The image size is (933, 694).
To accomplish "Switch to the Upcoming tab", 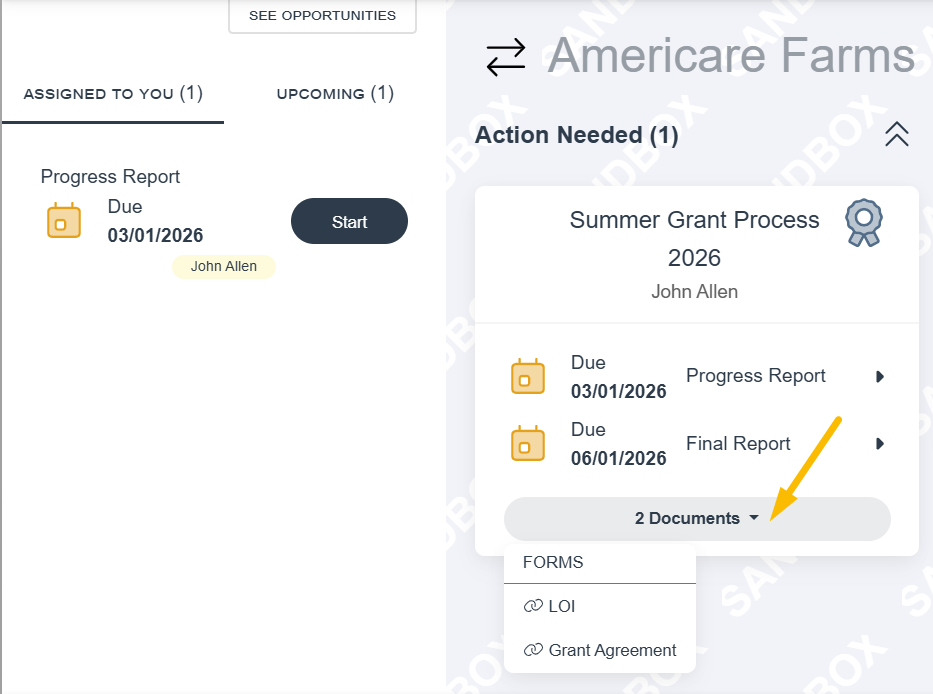I will coord(335,93).
